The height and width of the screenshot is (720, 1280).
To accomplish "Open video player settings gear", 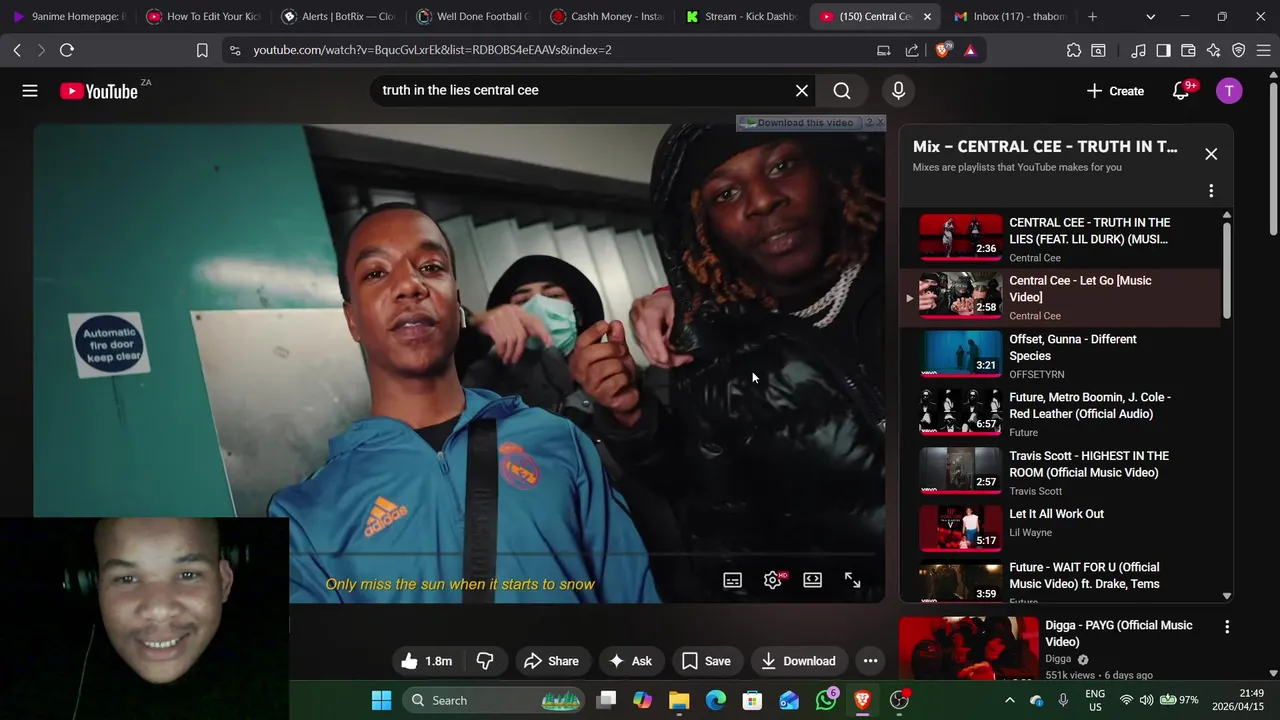I will [773, 580].
